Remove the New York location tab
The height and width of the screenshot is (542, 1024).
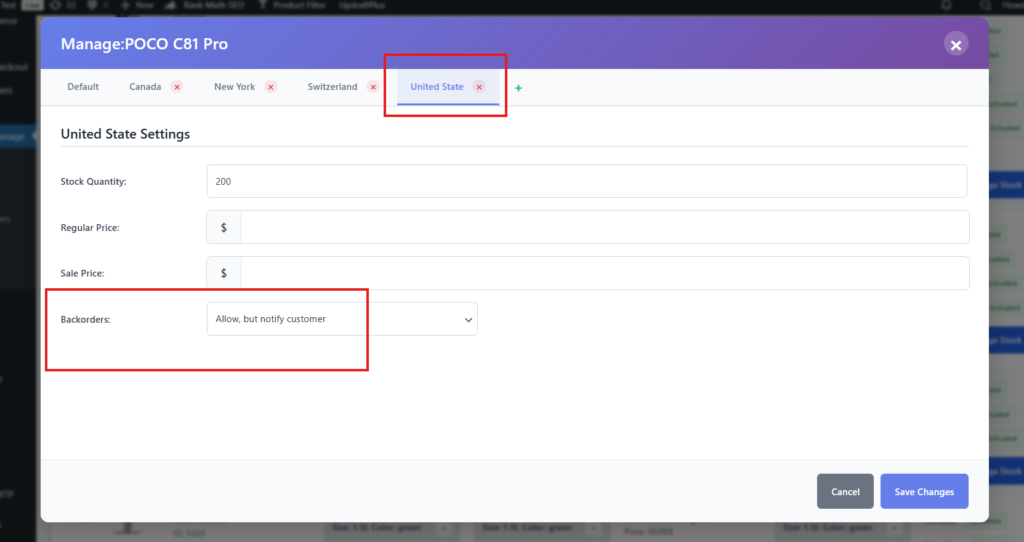(x=270, y=87)
